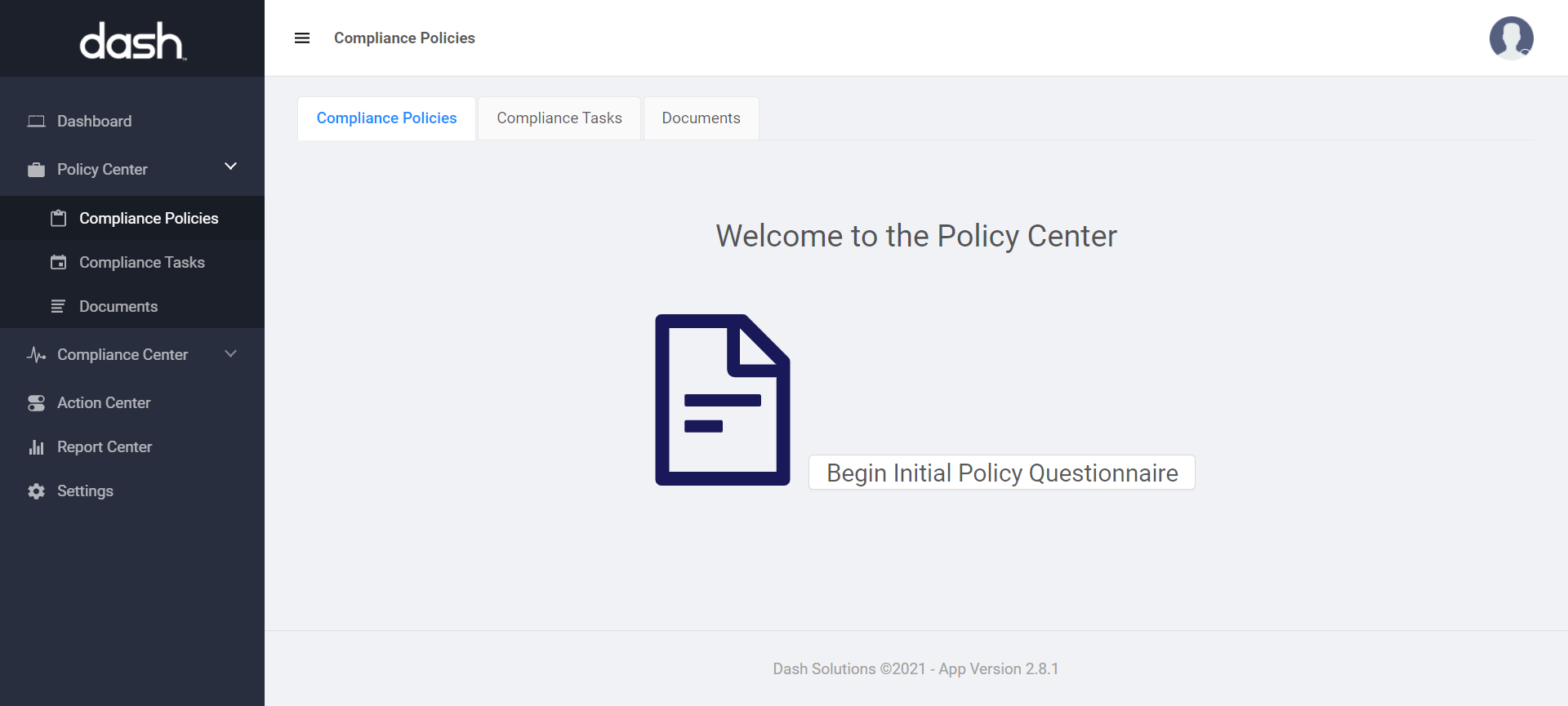Click the dash logo
The width and height of the screenshot is (1568, 706).
point(132,41)
